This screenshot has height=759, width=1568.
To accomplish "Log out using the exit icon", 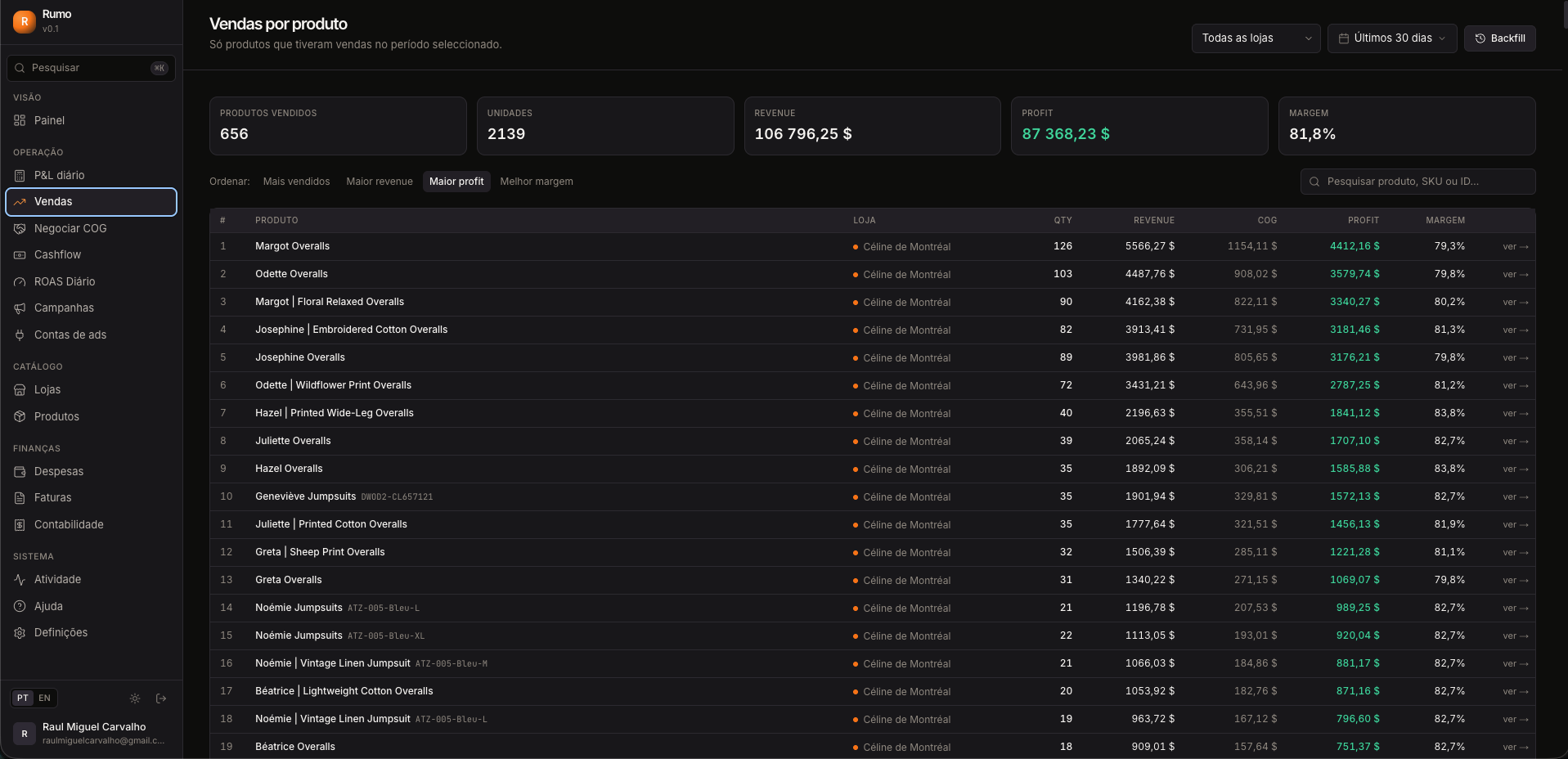I will tap(161, 698).
